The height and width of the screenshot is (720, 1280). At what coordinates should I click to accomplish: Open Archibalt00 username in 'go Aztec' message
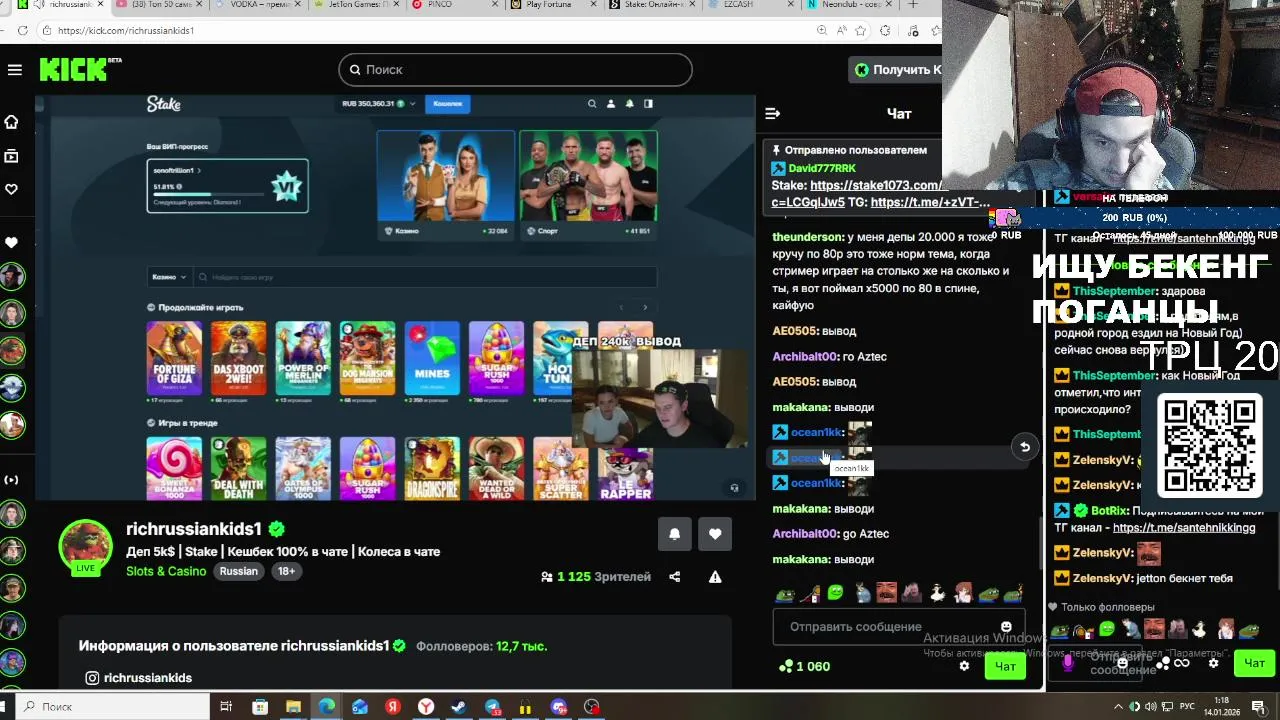point(805,534)
